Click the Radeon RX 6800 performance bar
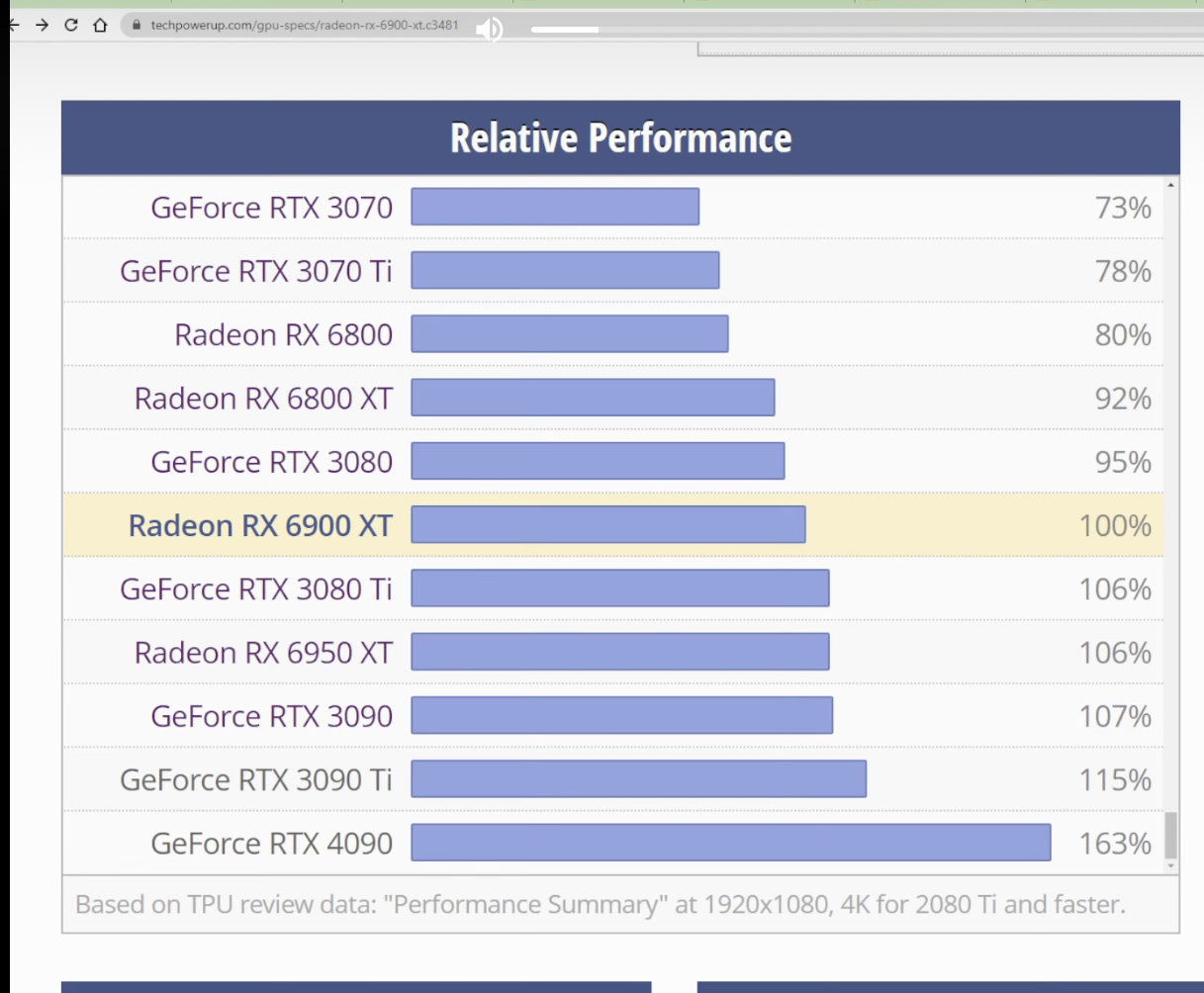 (x=570, y=333)
